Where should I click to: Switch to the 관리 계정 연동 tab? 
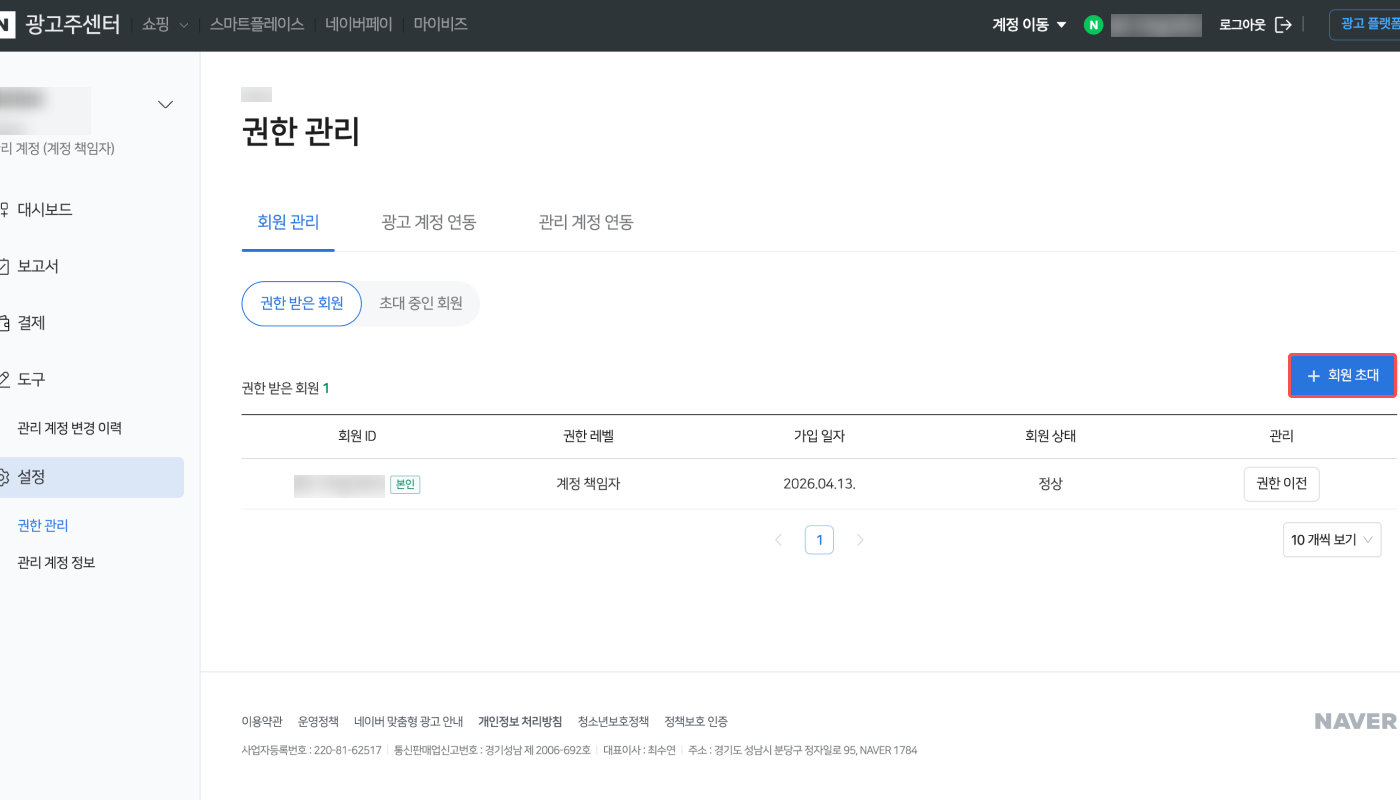tap(585, 222)
